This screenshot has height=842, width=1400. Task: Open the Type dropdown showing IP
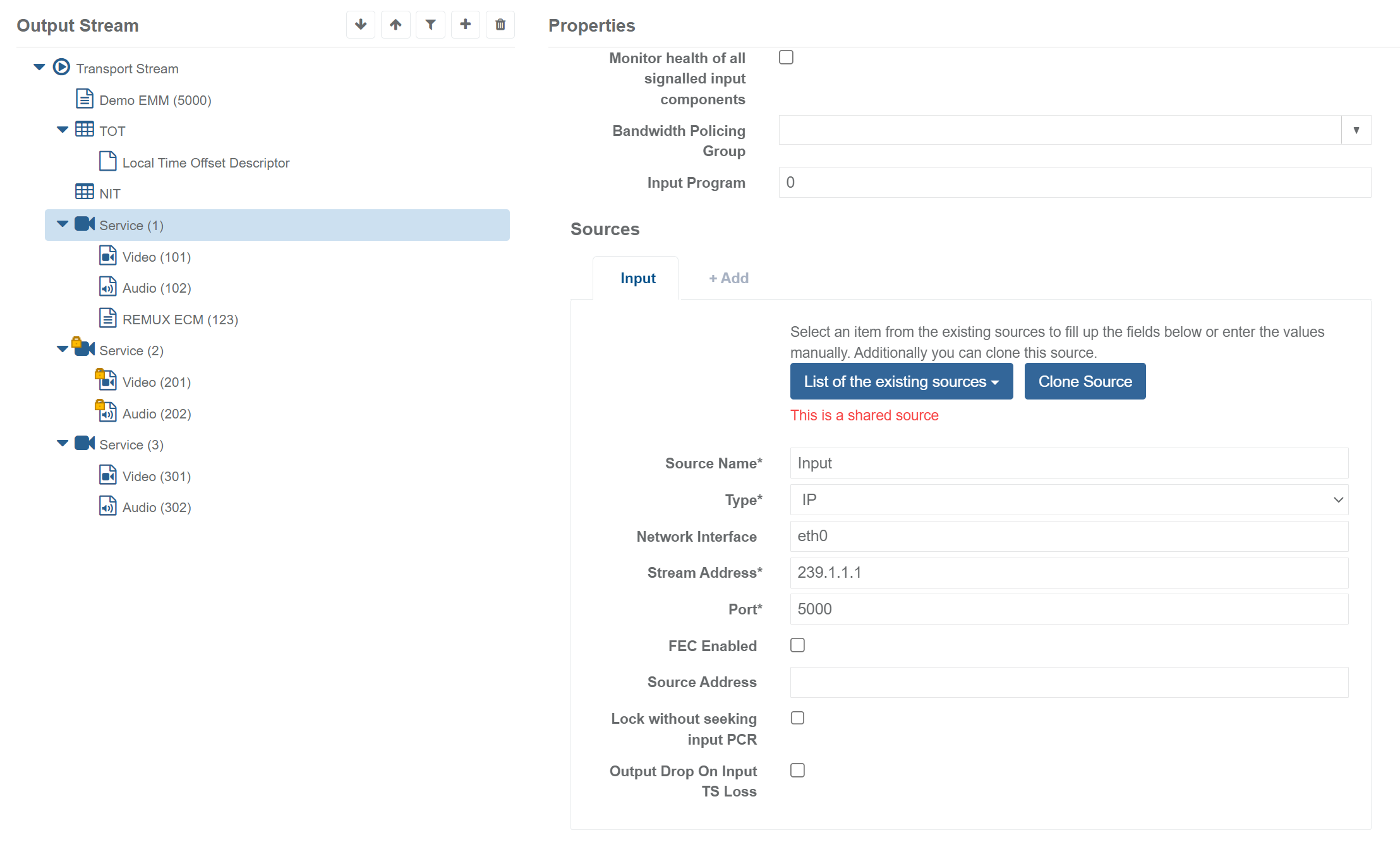click(x=1069, y=500)
